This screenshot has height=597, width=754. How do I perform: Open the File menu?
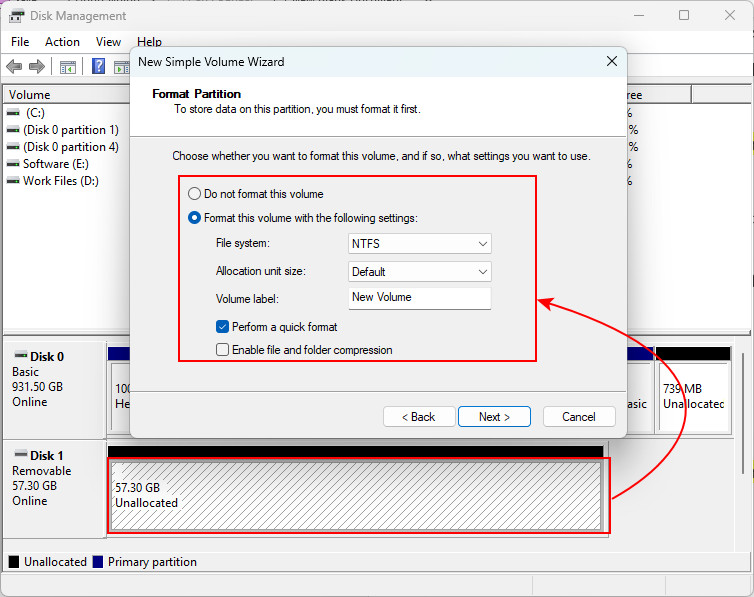20,42
